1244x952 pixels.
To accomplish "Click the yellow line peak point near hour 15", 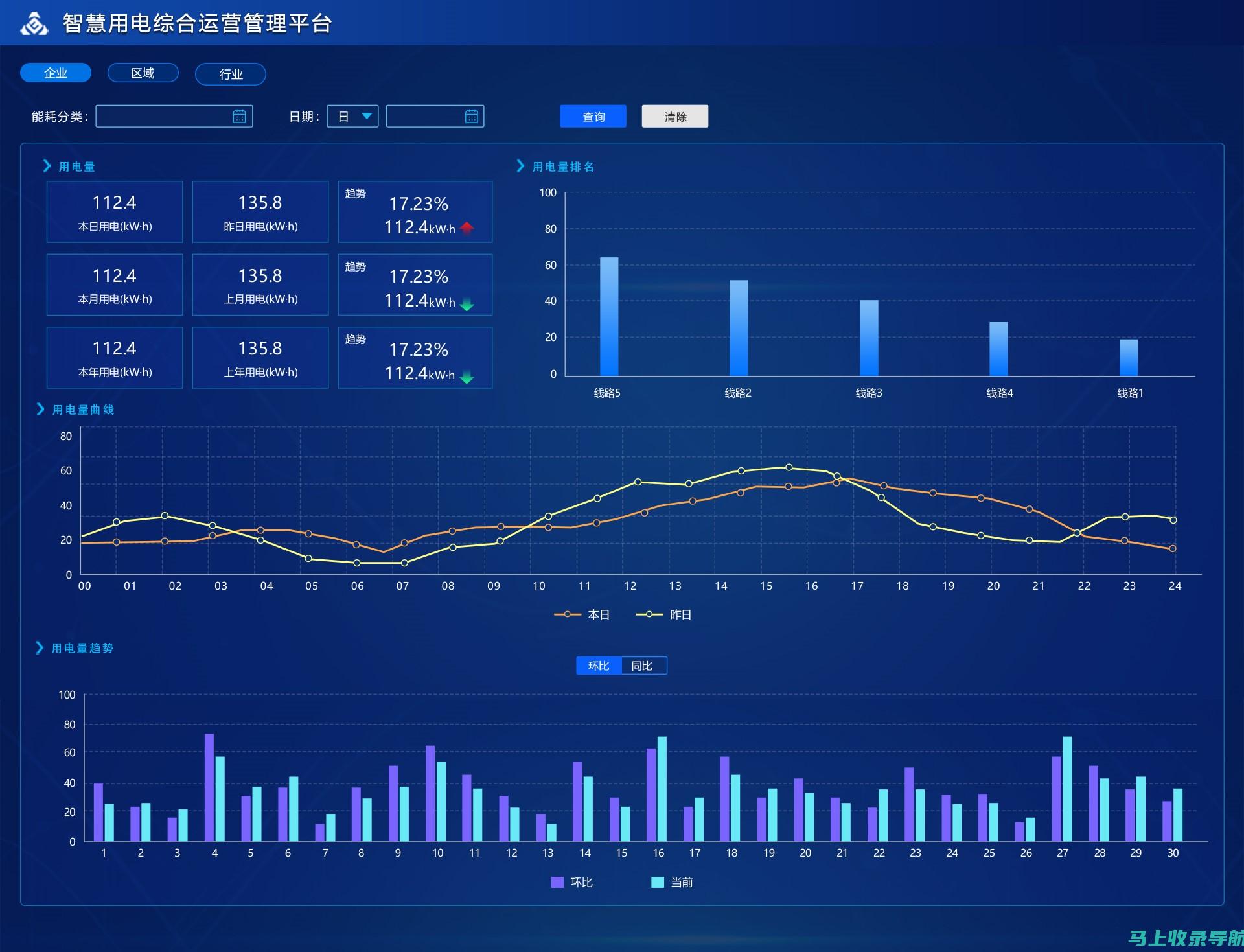I will pos(789,467).
